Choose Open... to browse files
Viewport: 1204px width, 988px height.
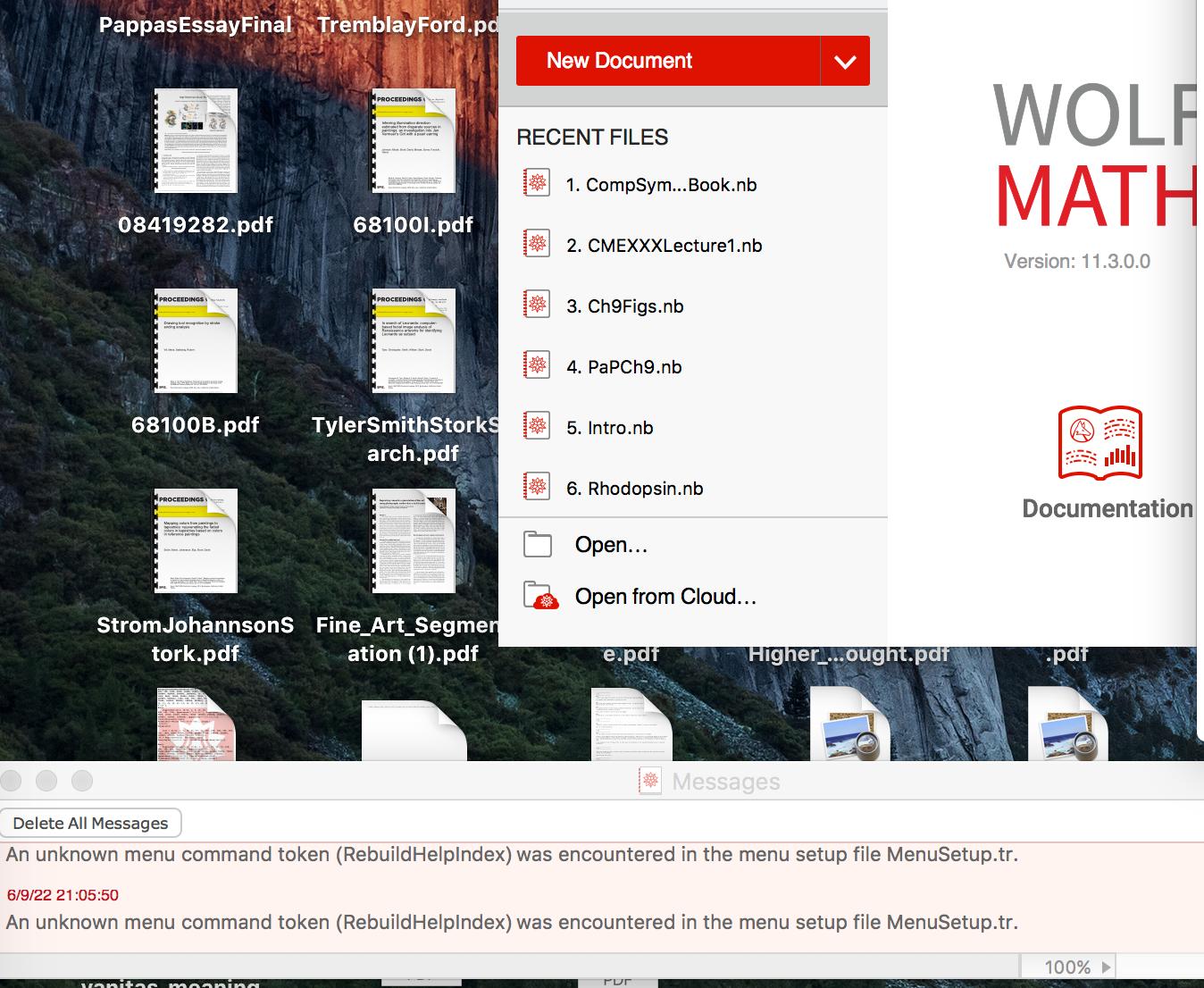pos(611,545)
